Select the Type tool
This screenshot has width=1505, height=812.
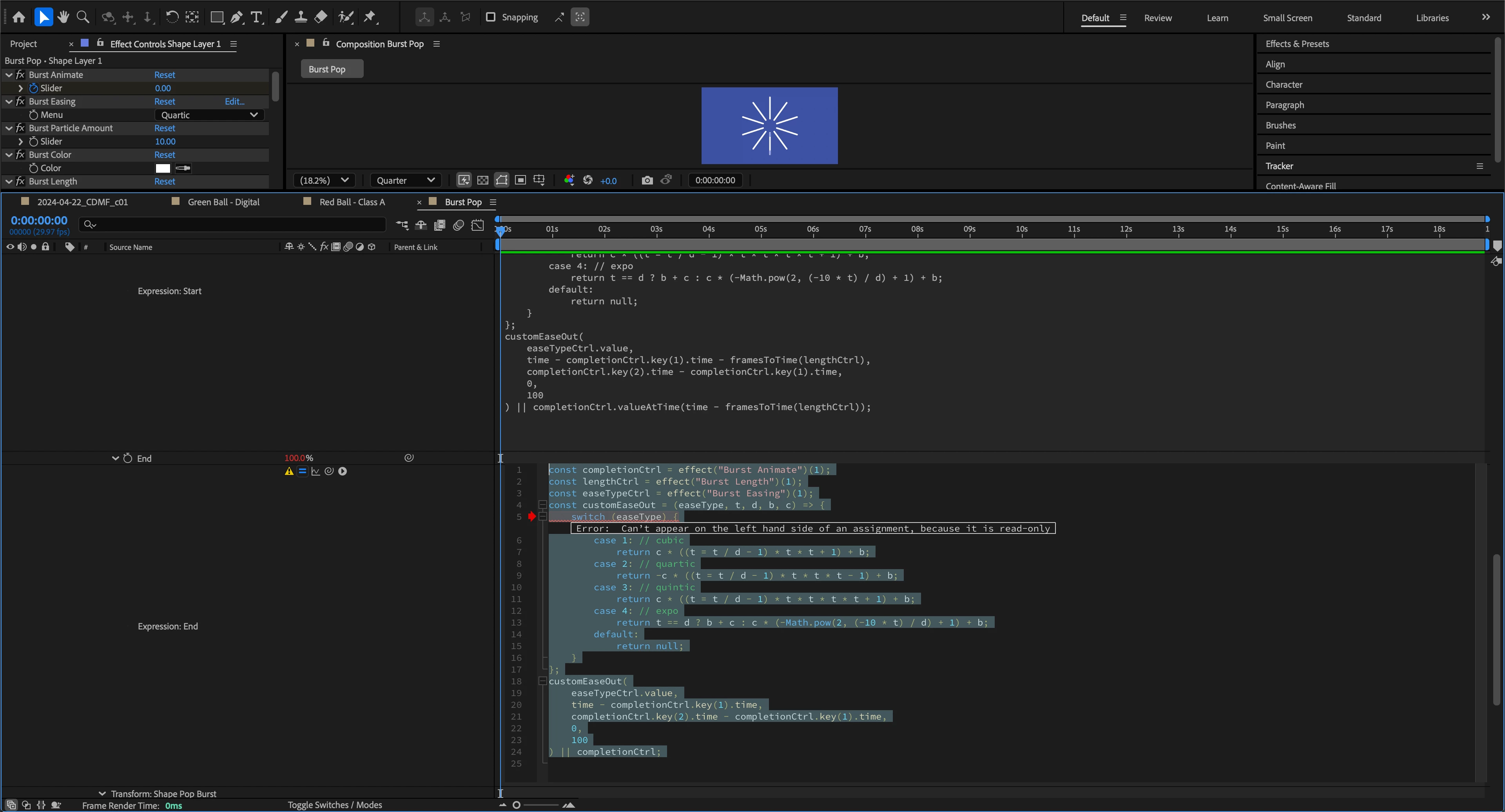(256, 17)
